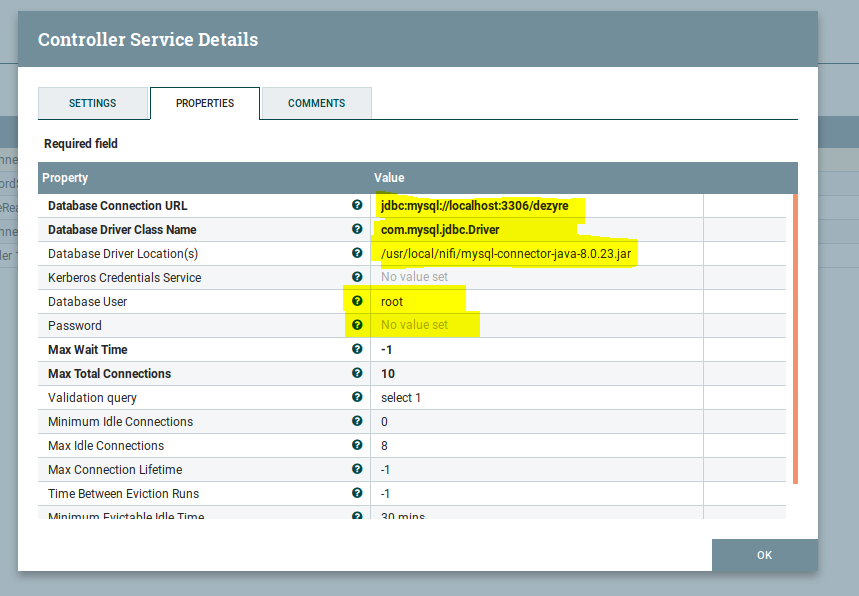Click help icon for Kerberos Credentials Service

[x=357, y=277]
